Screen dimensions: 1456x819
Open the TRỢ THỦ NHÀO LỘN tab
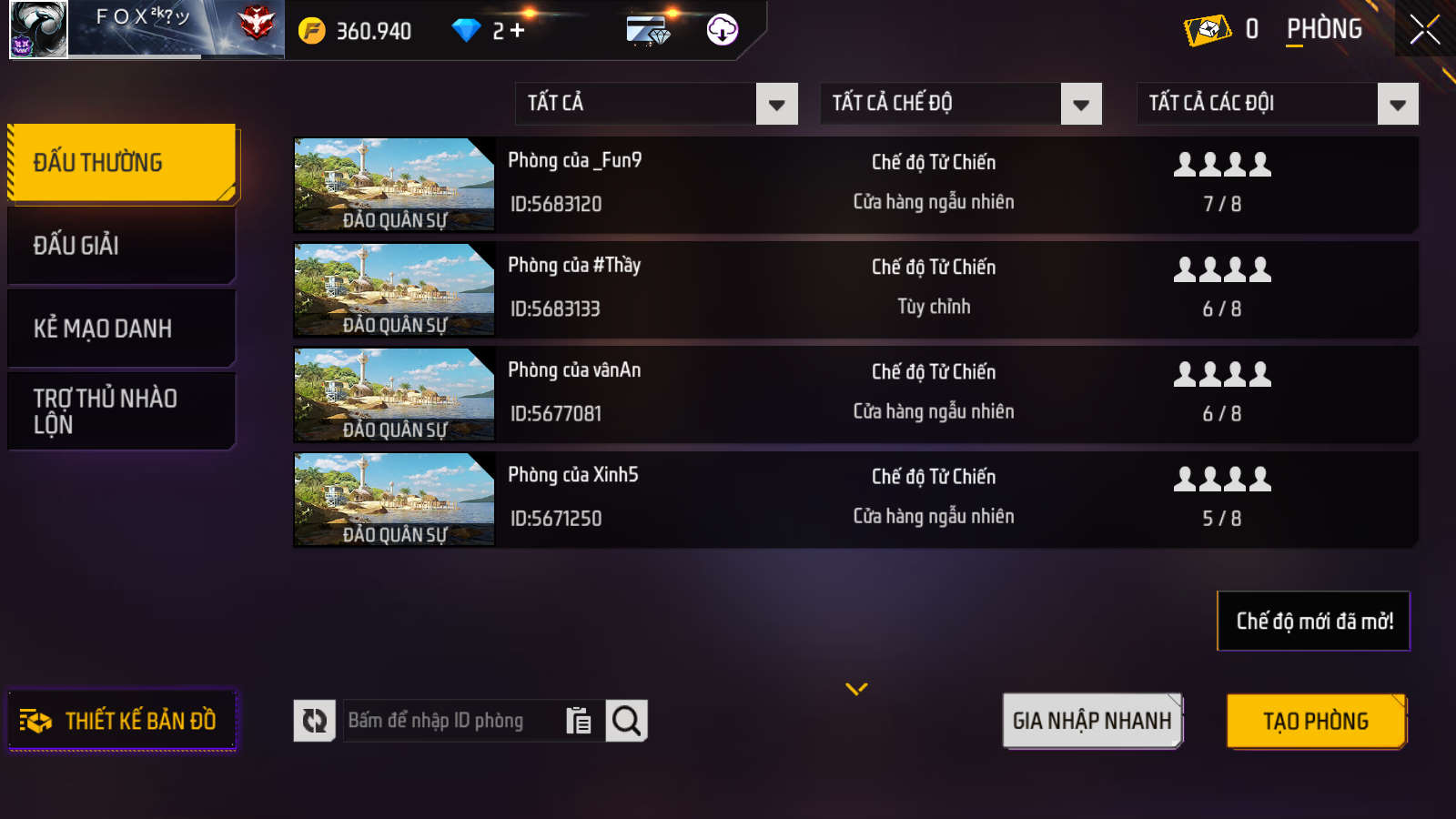tap(122, 411)
